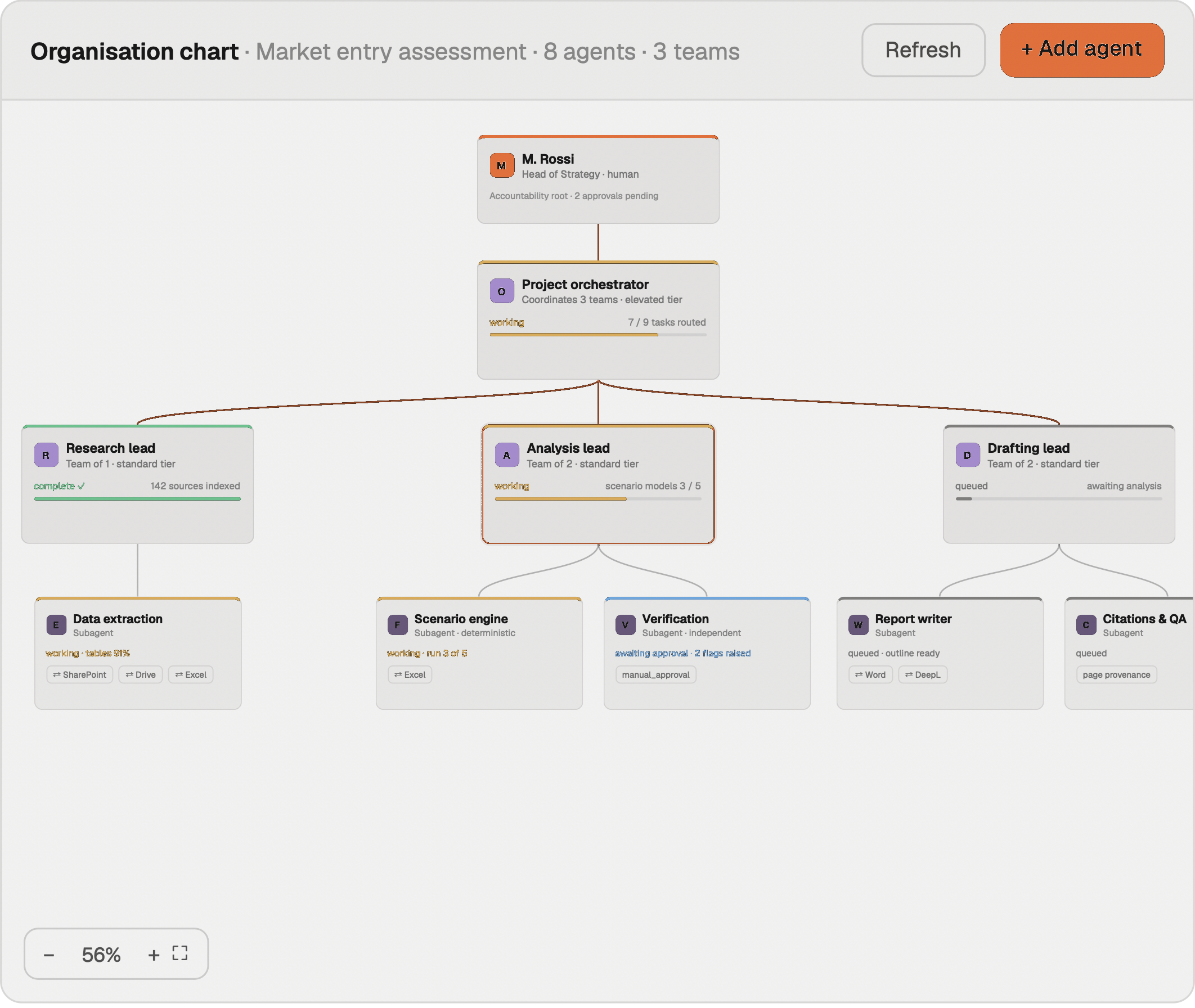The height and width of the screenshot is (1008, 1195).
Task: Click the Verification V avatar
Action: (625, 624)
